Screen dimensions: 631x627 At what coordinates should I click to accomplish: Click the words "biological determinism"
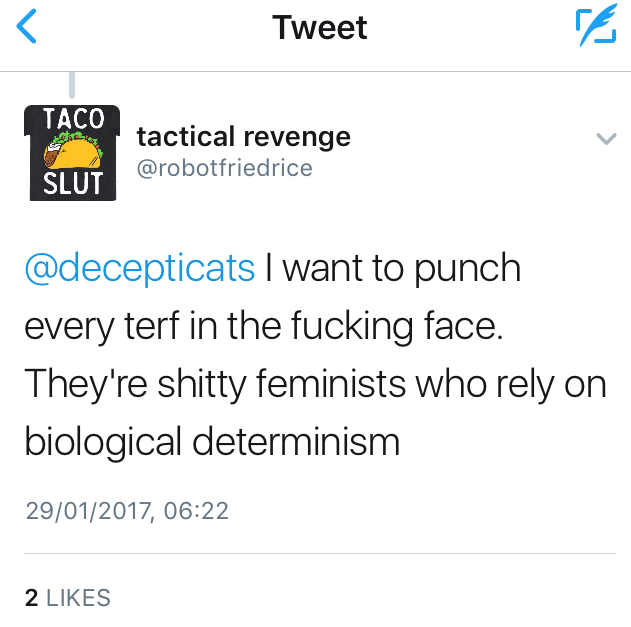click(212, 441)
